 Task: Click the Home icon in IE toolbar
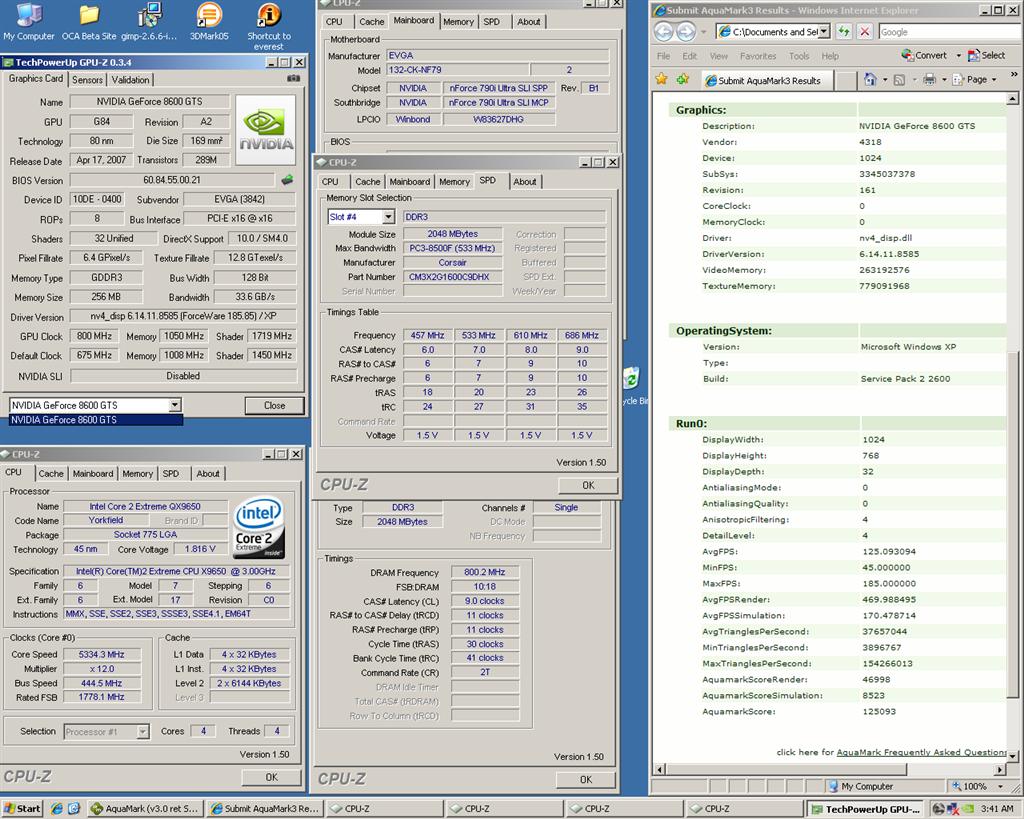click(x=870, y=79)
